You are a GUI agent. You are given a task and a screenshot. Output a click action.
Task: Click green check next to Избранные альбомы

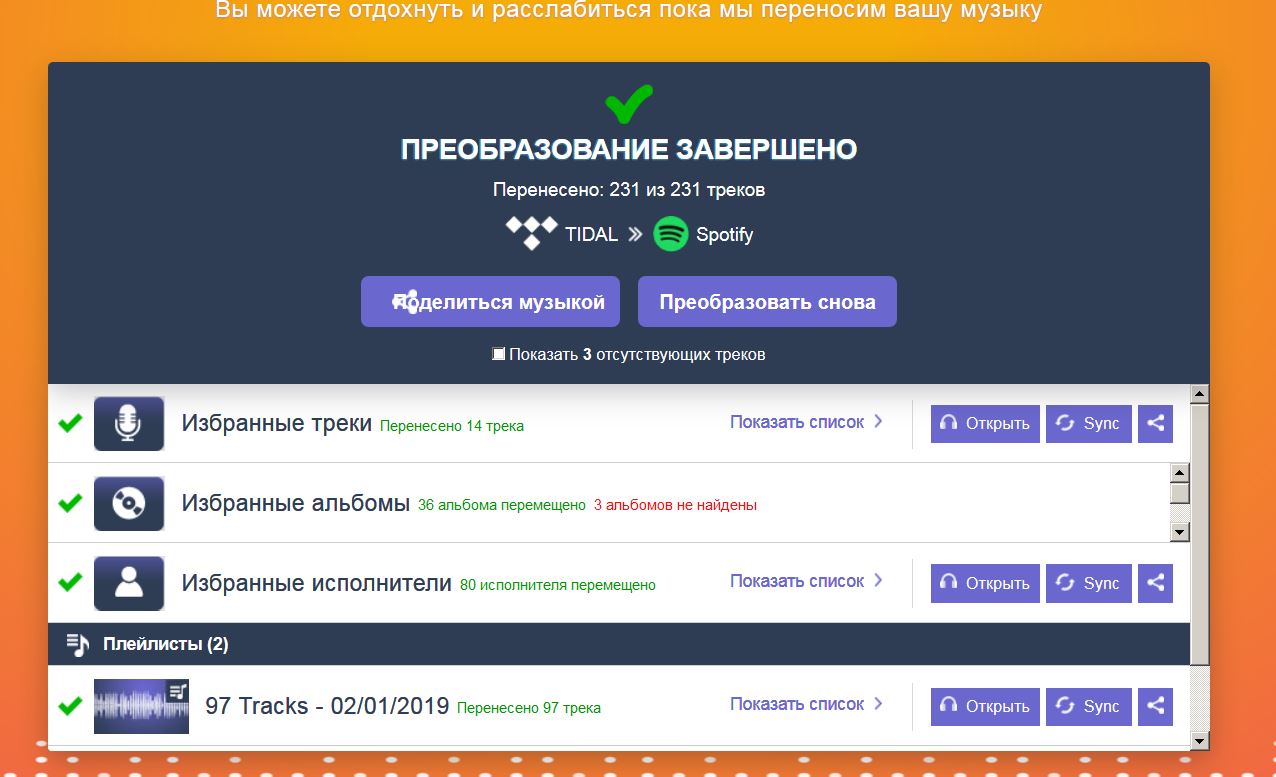[70, 503]
